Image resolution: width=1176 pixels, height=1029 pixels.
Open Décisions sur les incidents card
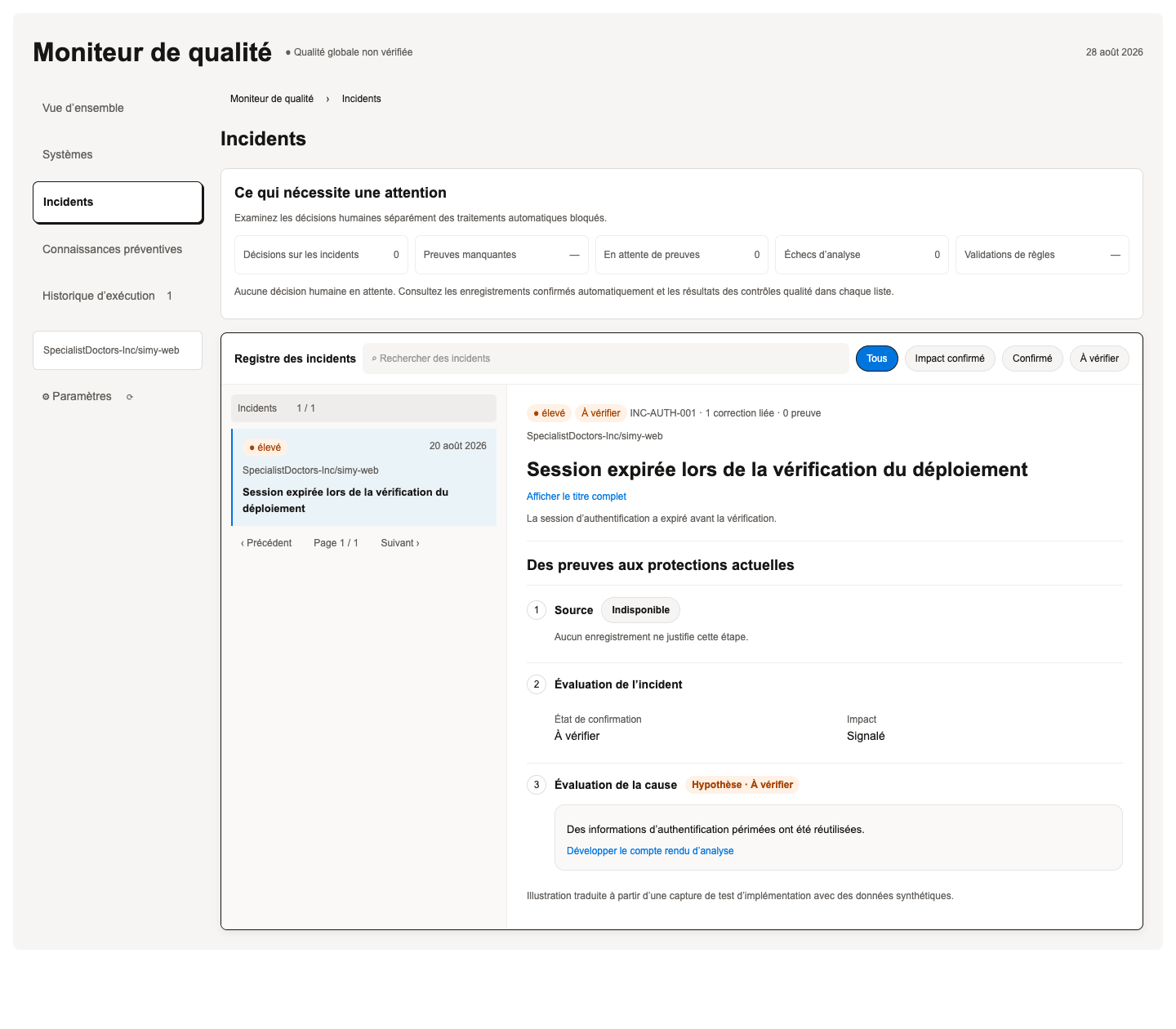(321, 255)
